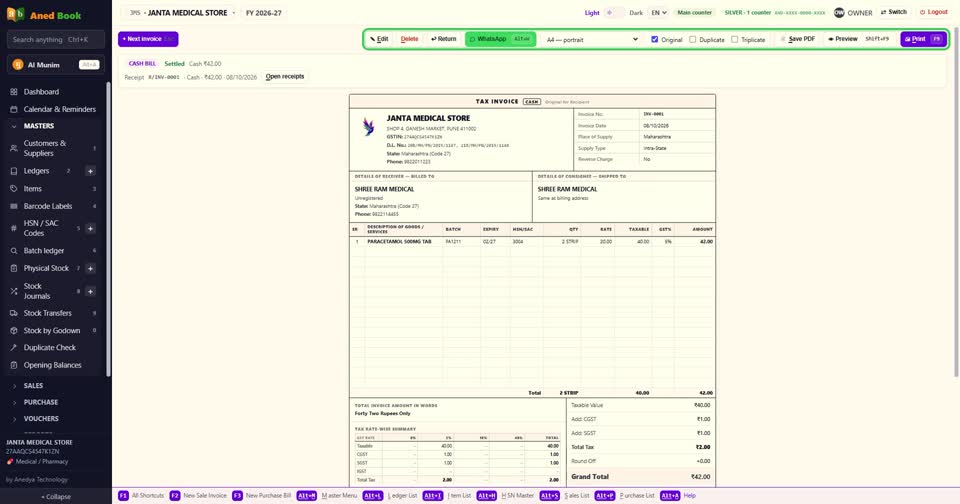The width and height of the screenshot is (960, 504).
Task: Click the Aned Book logo icon
Action: tap(15, 14)
